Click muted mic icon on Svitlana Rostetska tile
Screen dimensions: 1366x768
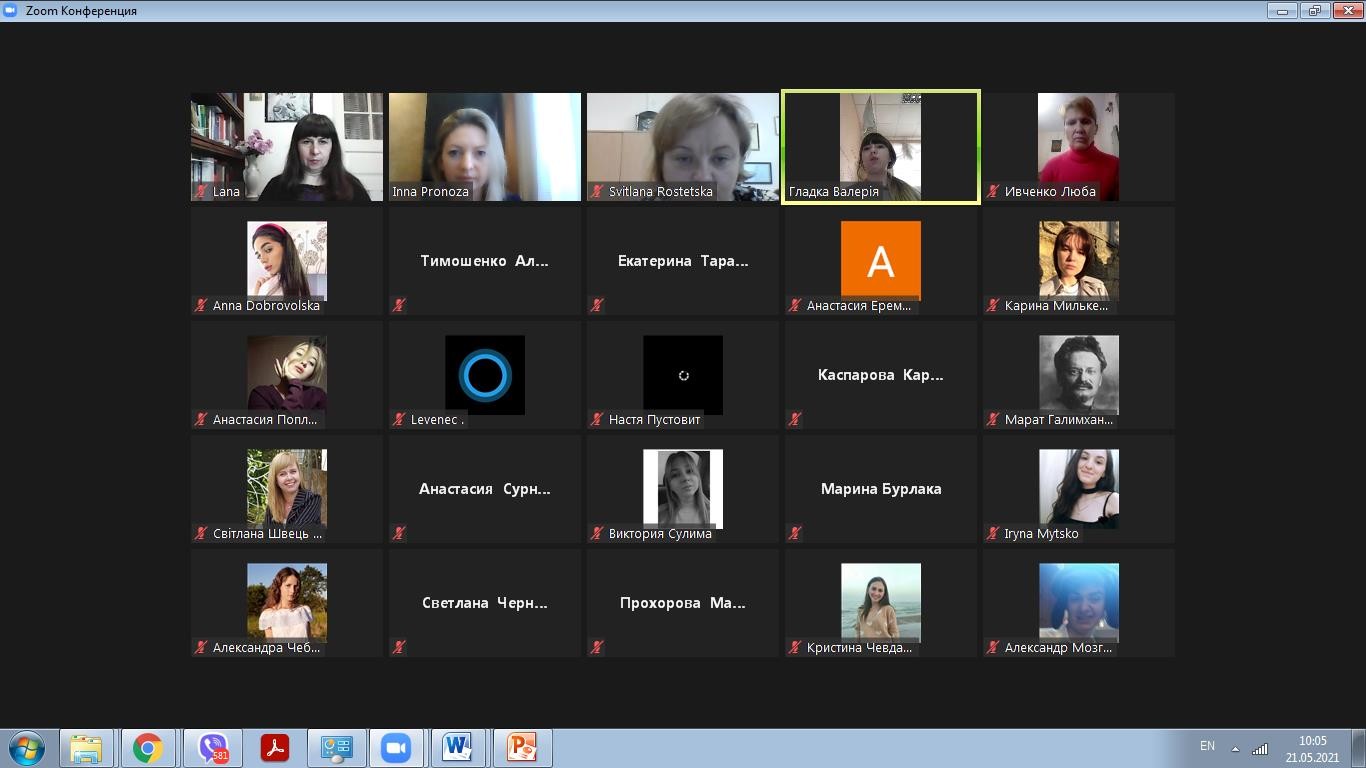pyautogui.click(x=597, y=192)
